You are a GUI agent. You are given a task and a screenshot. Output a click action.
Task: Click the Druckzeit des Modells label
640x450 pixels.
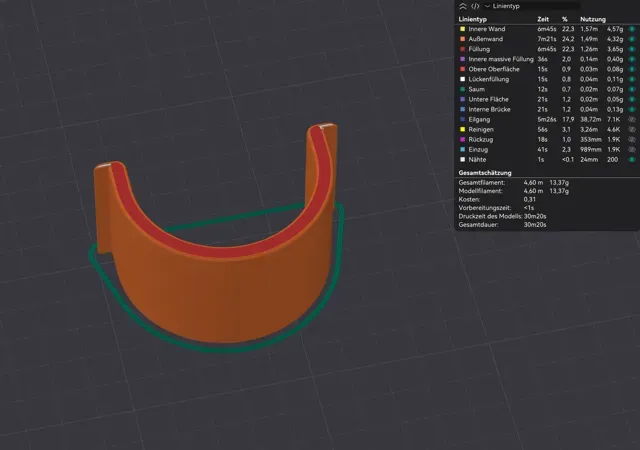point(490,216)
